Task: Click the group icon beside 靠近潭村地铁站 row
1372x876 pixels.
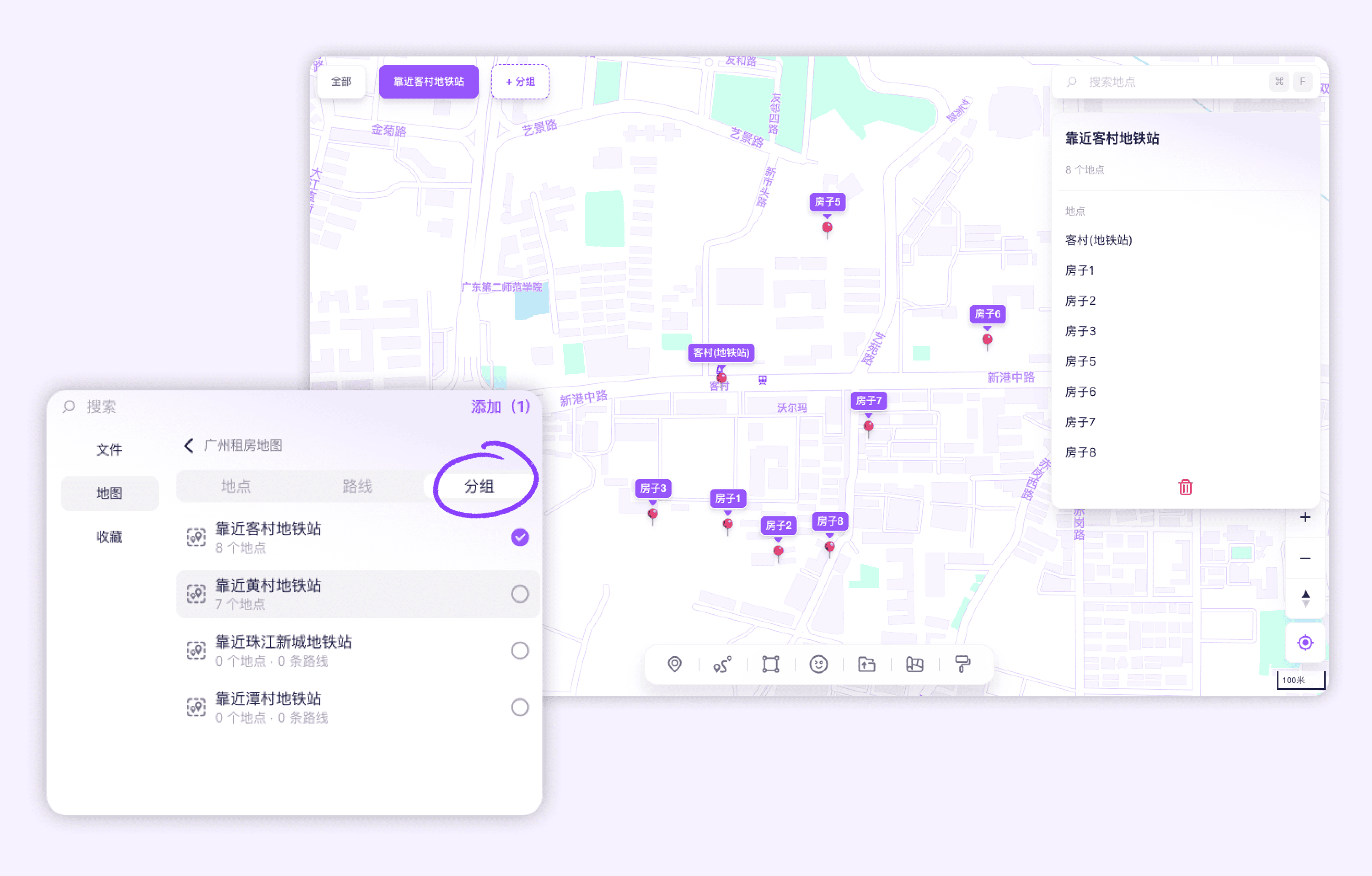Action: (196, 707)
